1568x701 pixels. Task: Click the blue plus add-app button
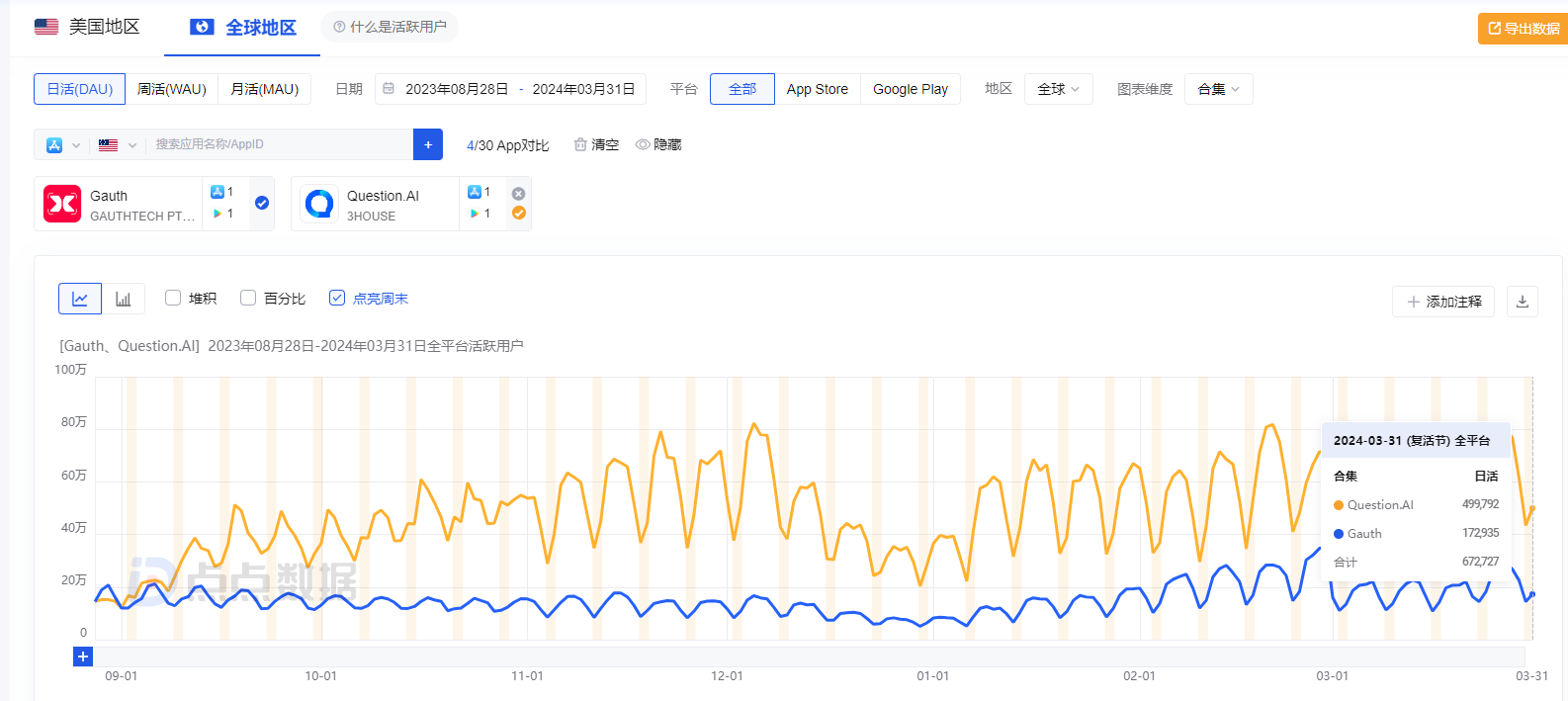(x=428, y=144)
